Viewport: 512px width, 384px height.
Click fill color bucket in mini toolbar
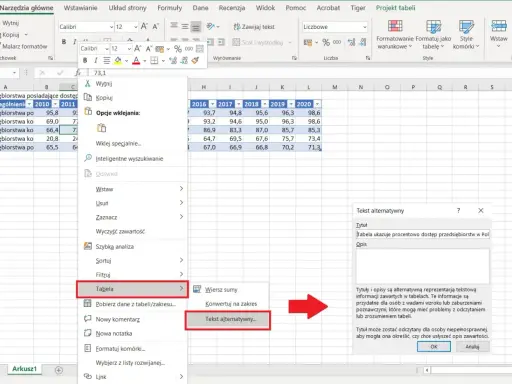point(118,60)
